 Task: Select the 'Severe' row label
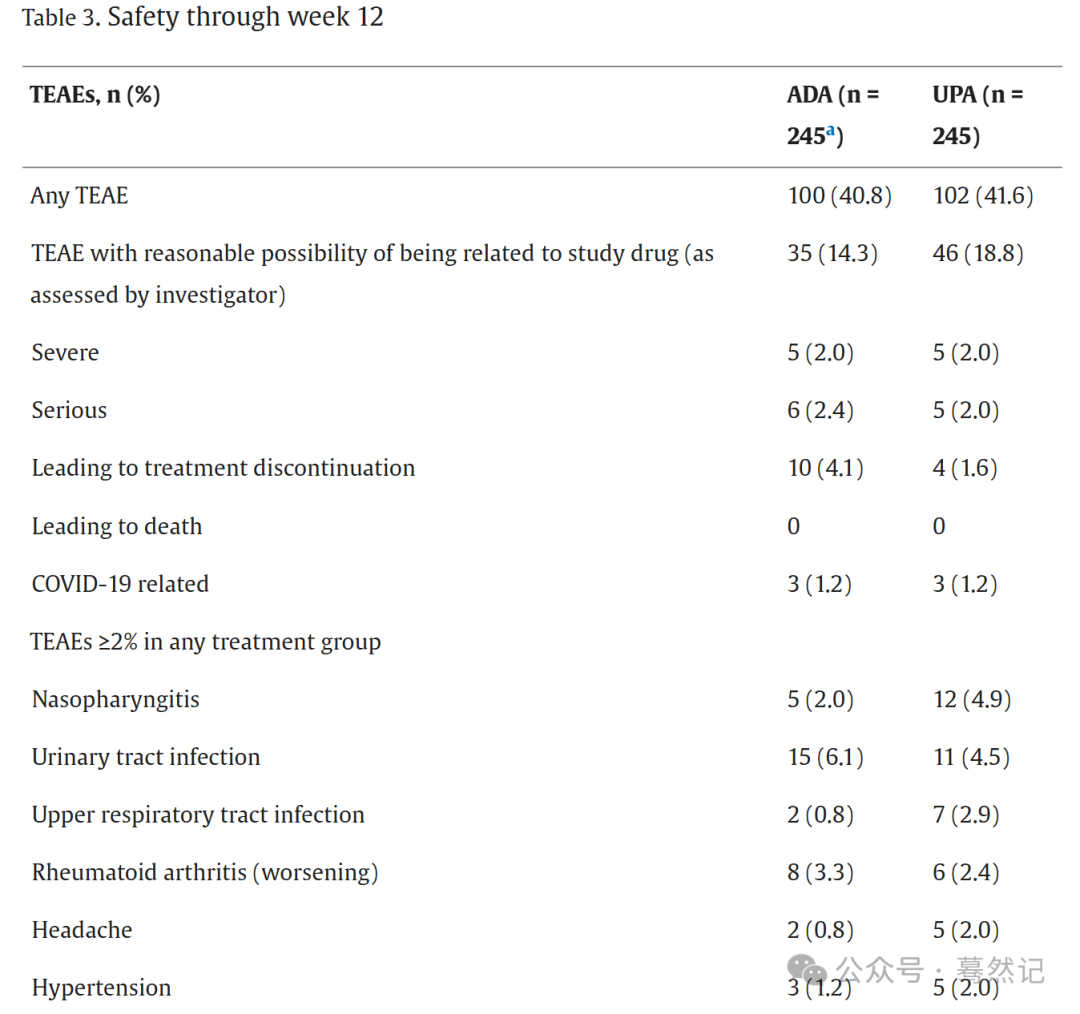[x=65, y=353]
